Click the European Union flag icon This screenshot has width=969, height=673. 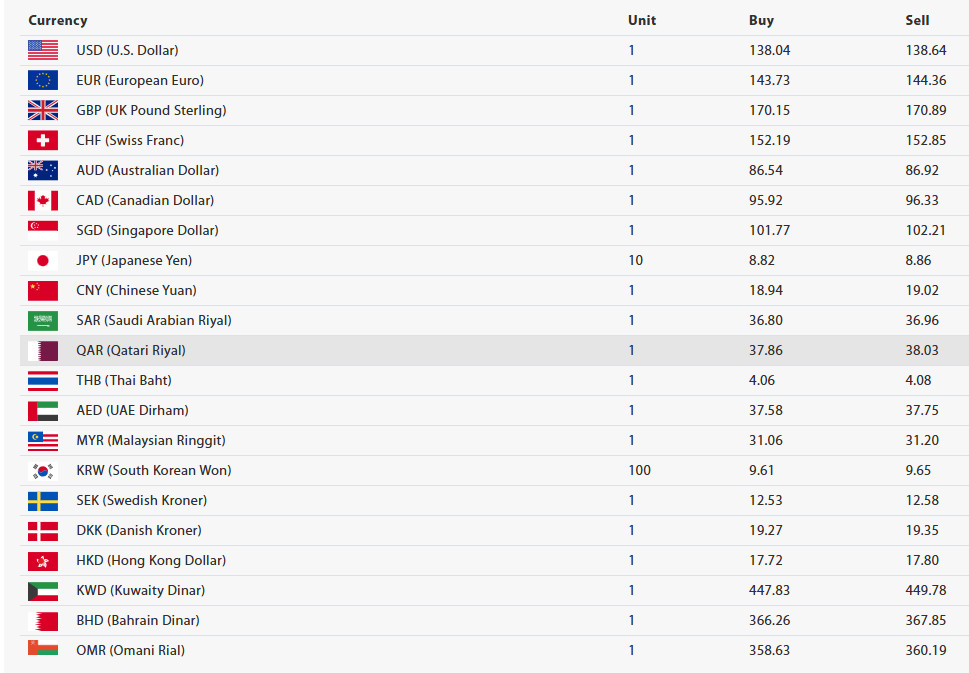pyautogui.click(x=43, y=80)
